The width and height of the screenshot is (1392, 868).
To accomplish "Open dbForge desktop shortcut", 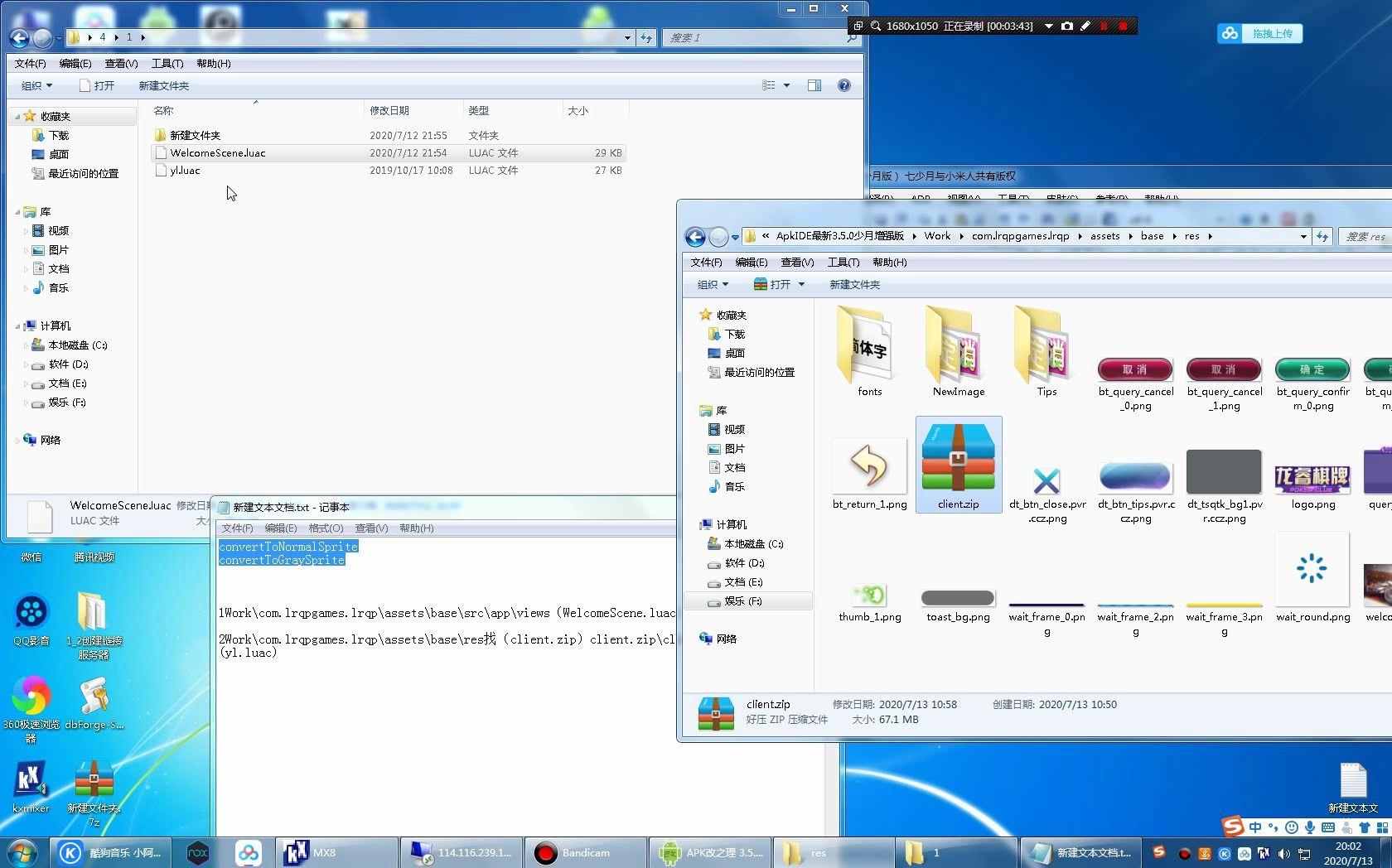I will click(x=94, y=703).
